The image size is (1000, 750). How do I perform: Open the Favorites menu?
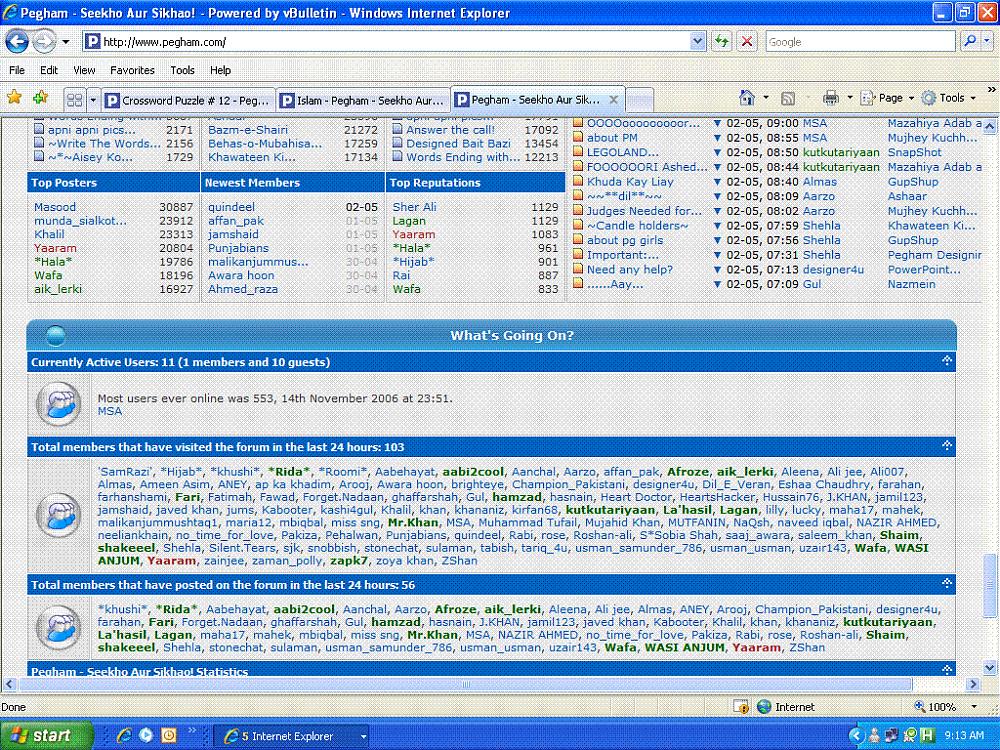click(x=132, y=70)
